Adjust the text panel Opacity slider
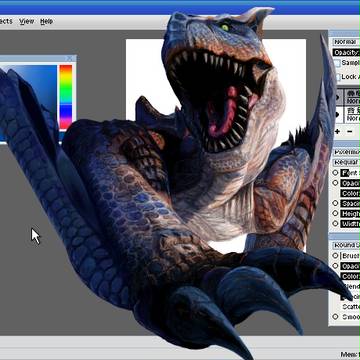The width and height of the screenshot is (360, 360). [x=350, y=183]
